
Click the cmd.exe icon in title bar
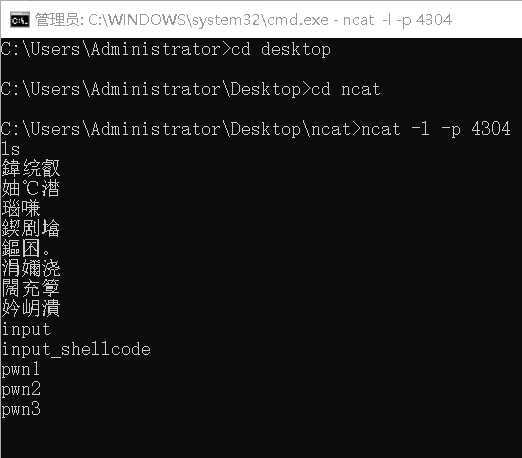click(20, 20)
